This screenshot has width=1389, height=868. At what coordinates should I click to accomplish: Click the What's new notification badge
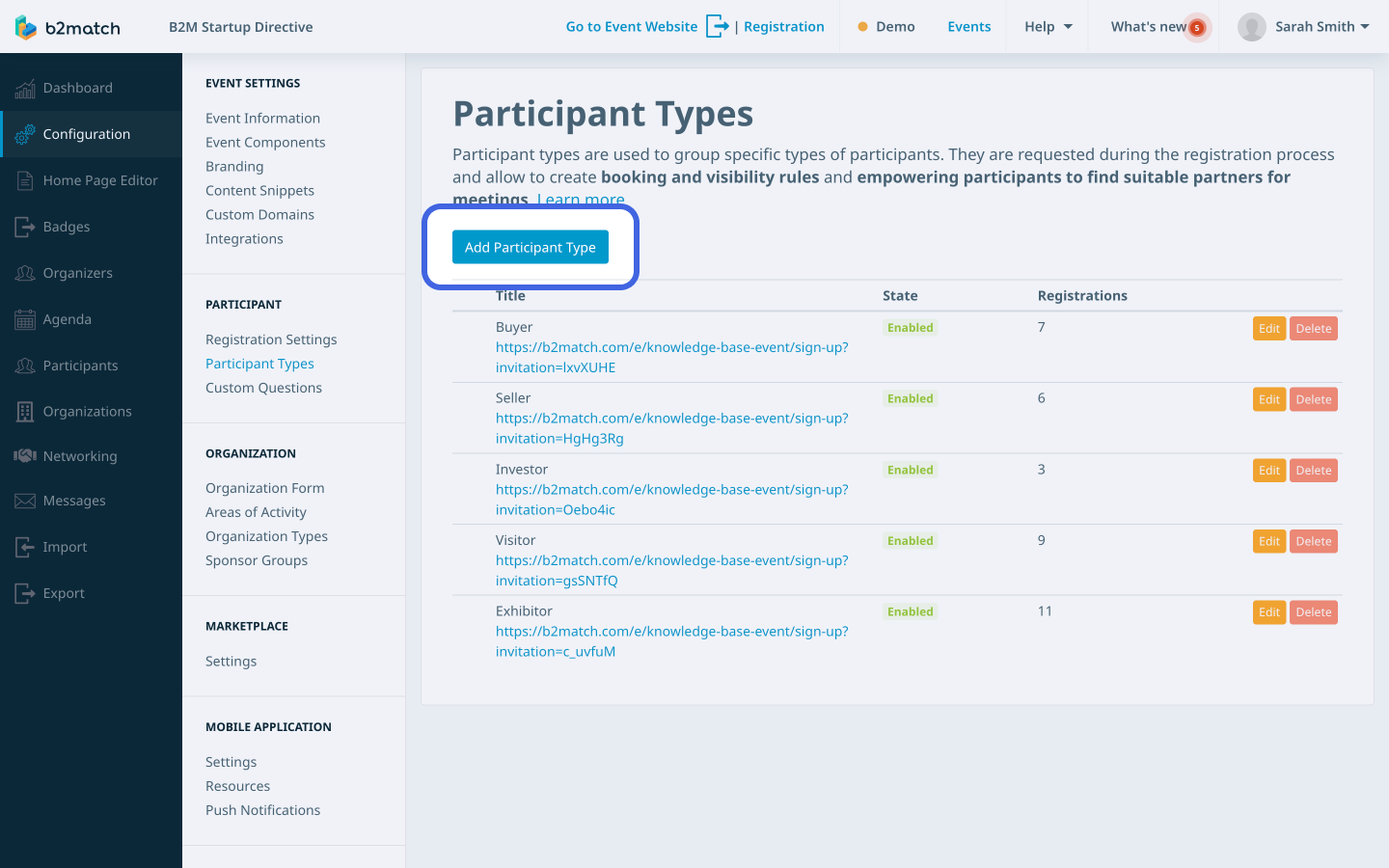1196,27
